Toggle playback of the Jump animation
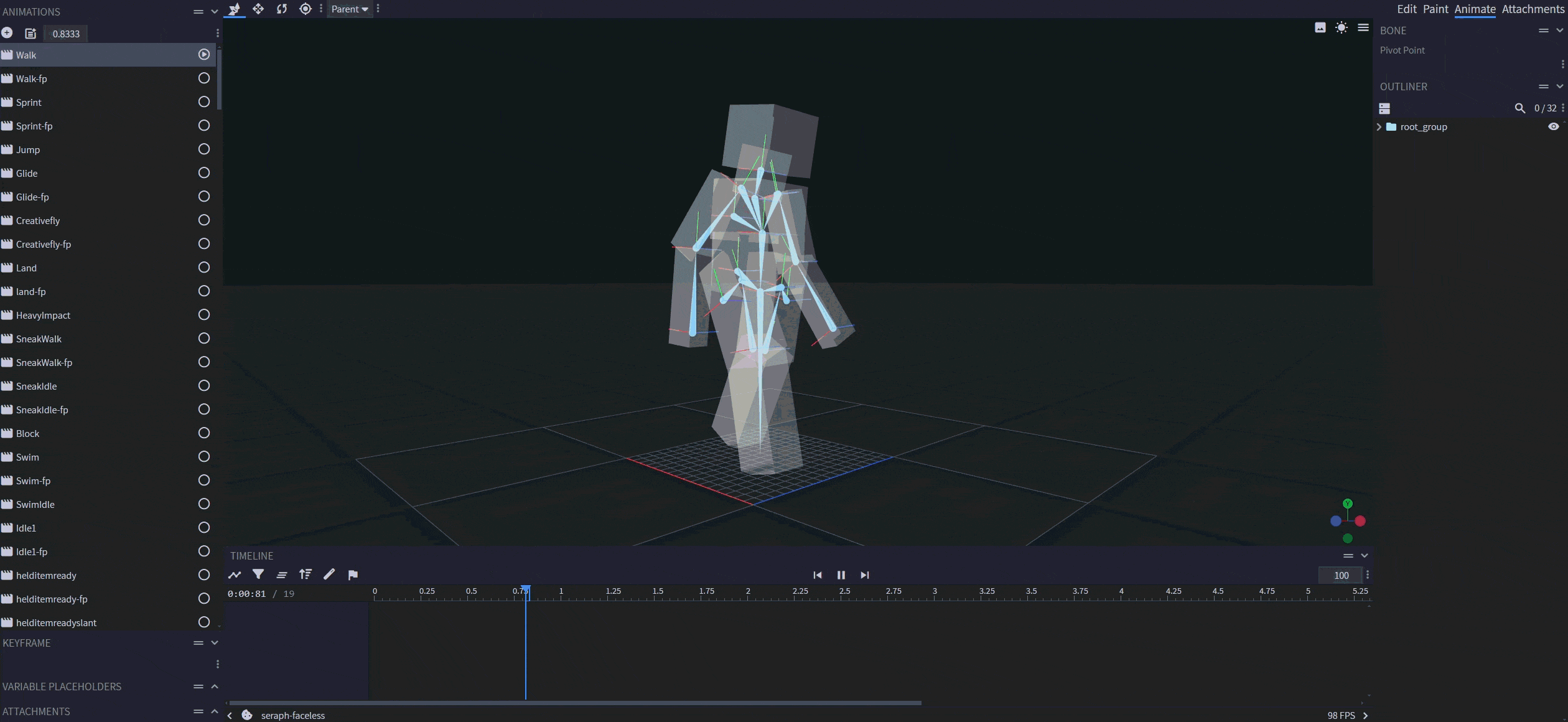This screenshot has width=1568, height=722. [203, 149]
